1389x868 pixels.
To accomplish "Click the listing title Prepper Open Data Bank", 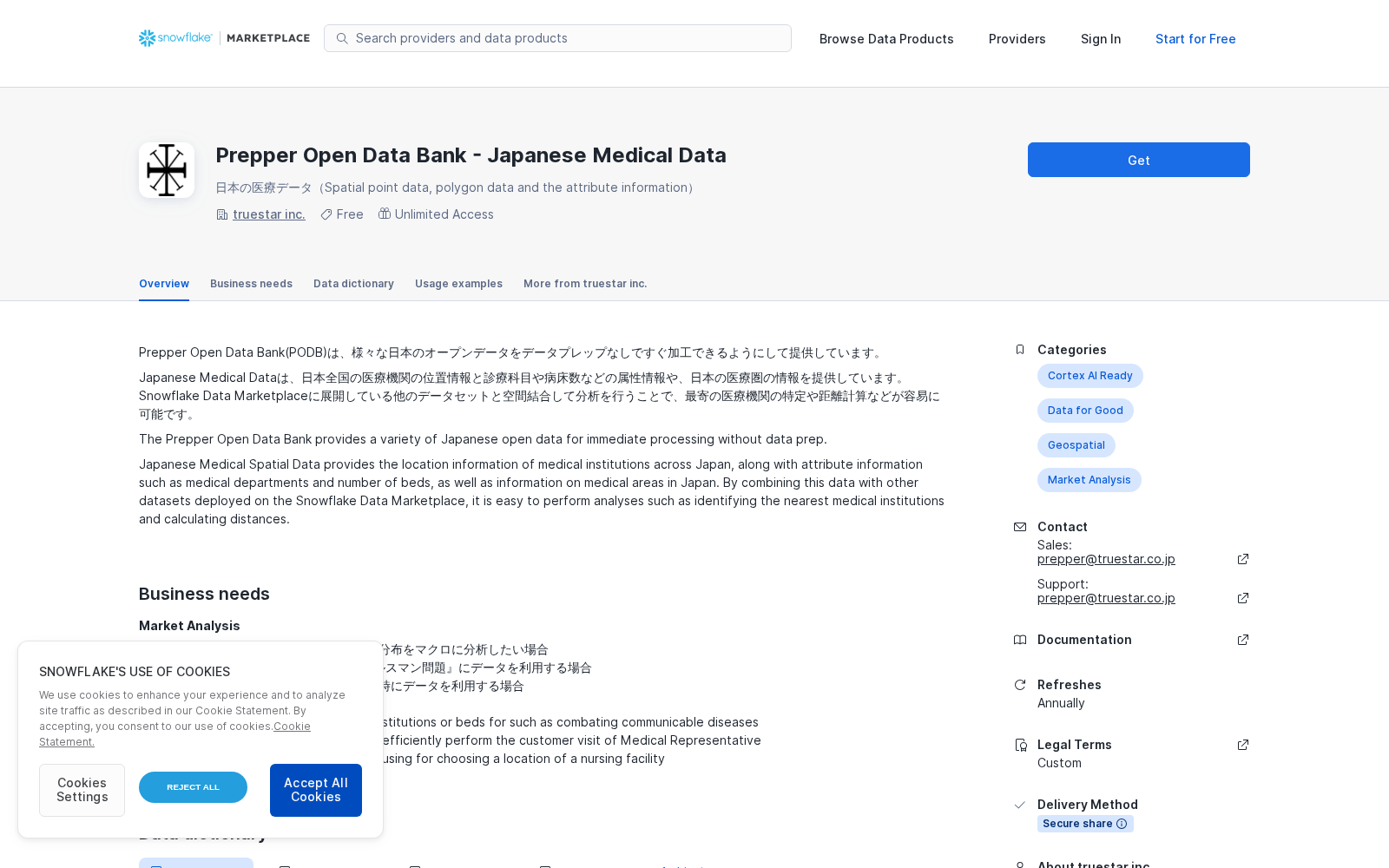I will click(x=471, y=155).
